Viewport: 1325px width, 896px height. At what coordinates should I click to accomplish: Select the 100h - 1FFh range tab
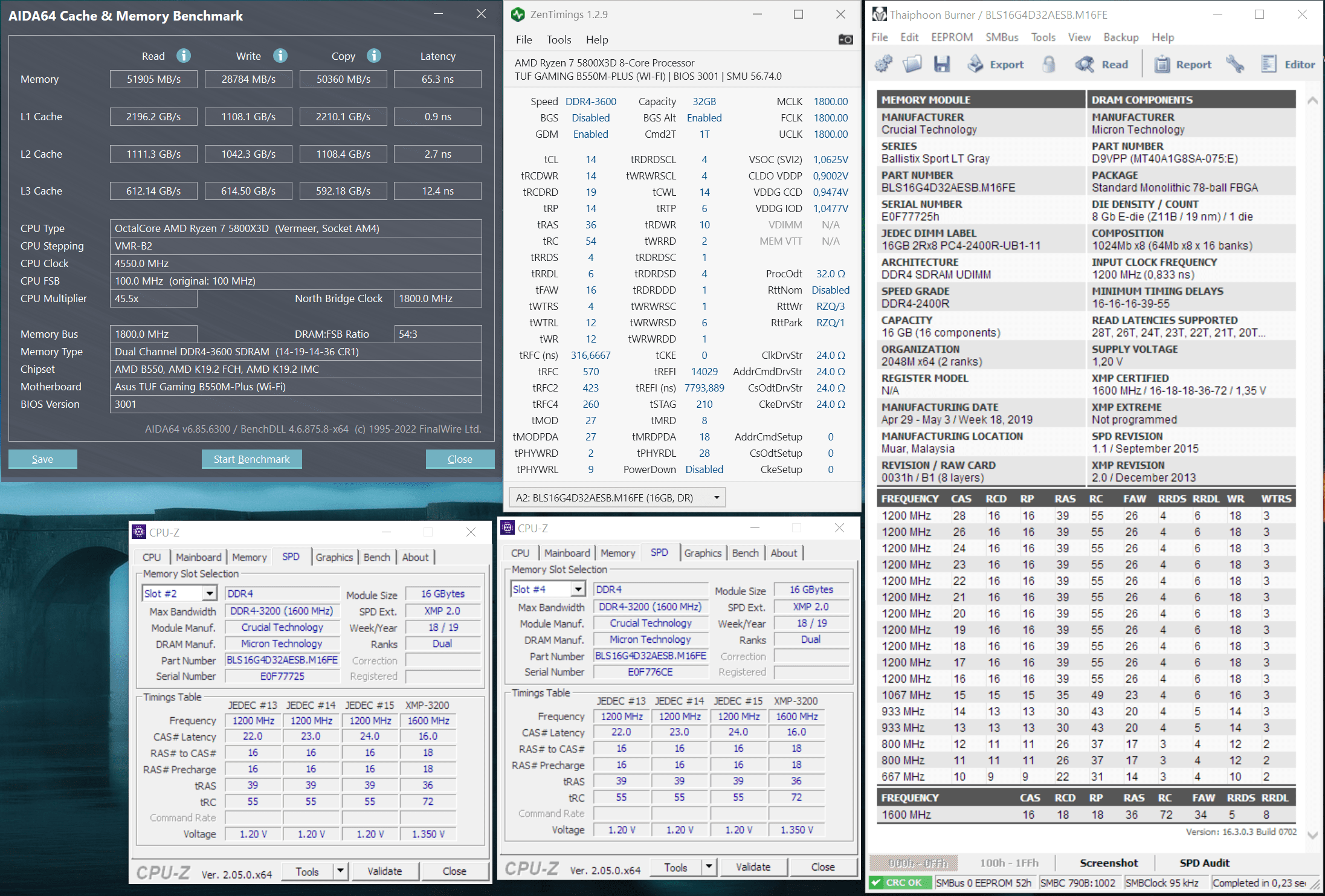(1009, 863)
